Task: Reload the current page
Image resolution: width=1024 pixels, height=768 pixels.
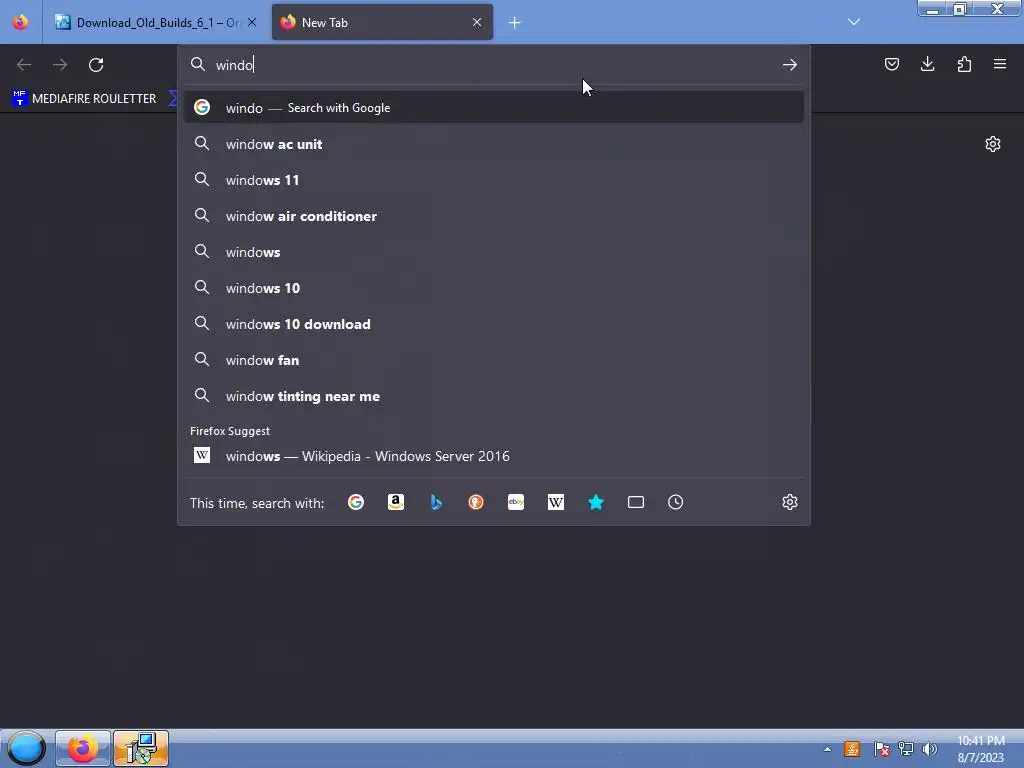Action: pyautogui.click(x=96, y=65)
